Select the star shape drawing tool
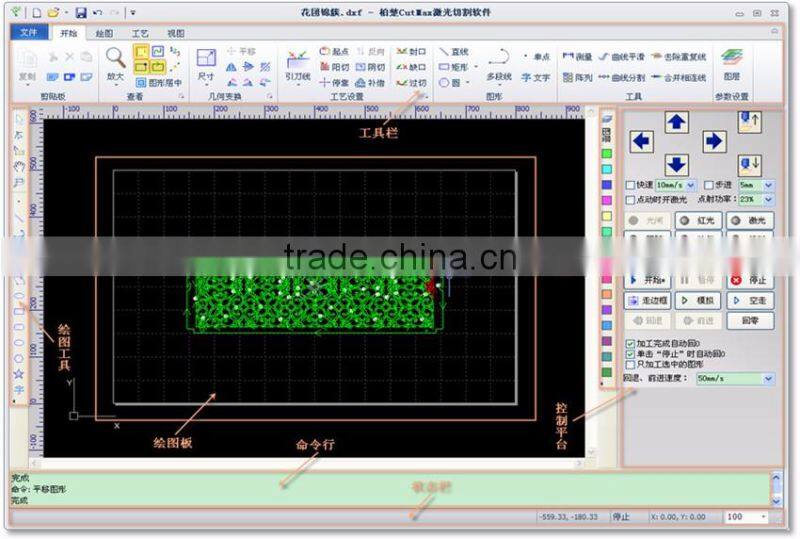 point(19,373)
